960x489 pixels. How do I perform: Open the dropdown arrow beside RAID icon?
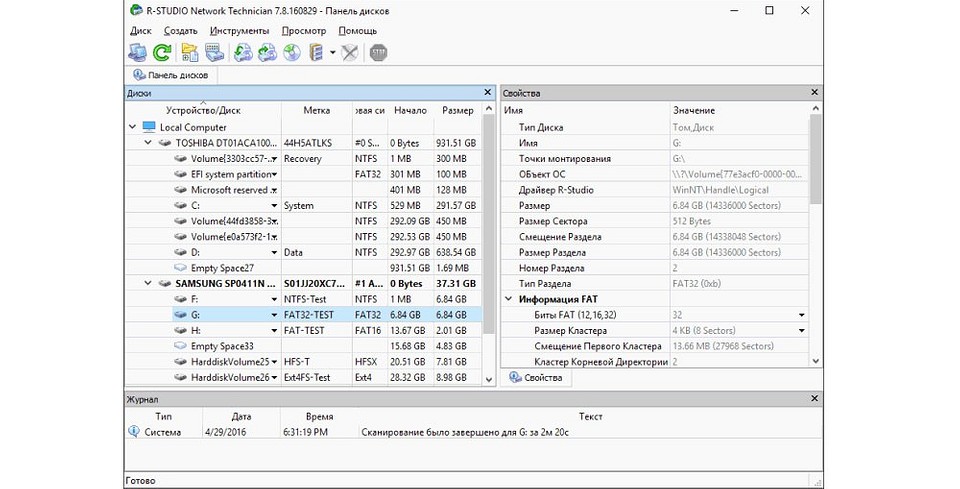331,53
